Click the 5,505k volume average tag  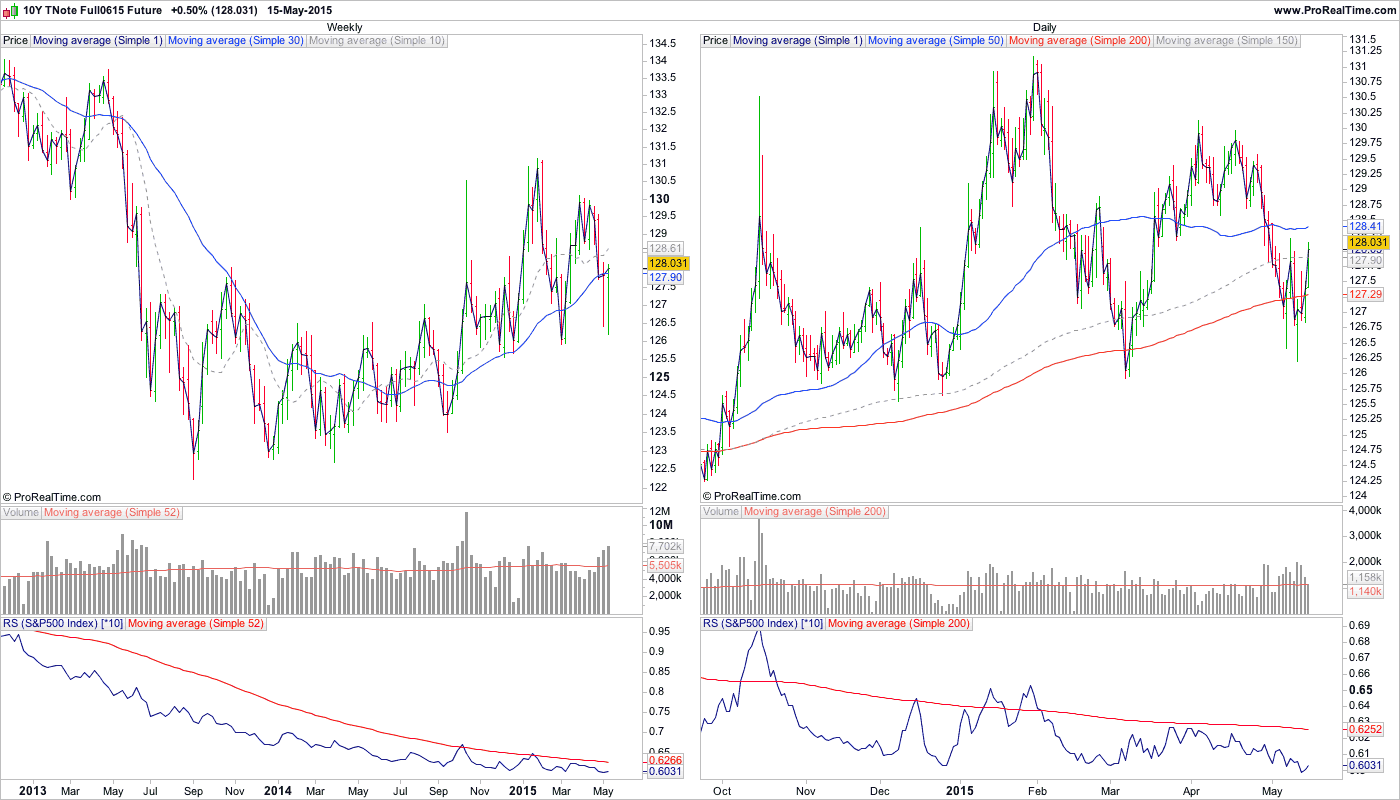pyautogui.click(x=665, y=565)
